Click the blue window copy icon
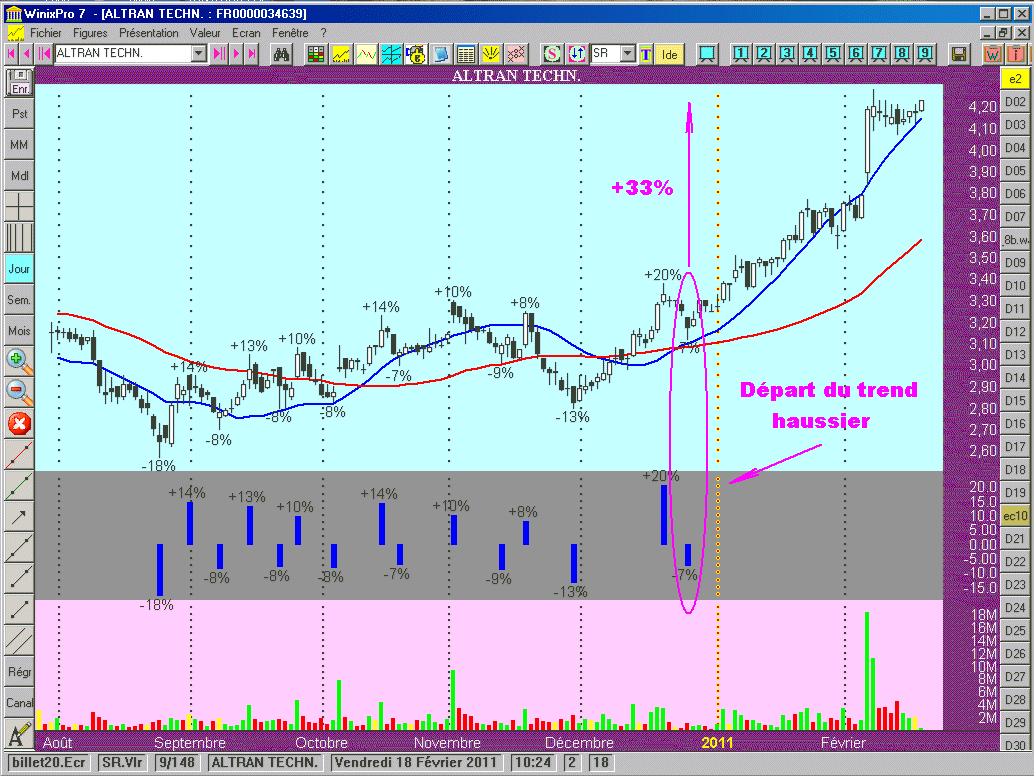 pos(441,54)
